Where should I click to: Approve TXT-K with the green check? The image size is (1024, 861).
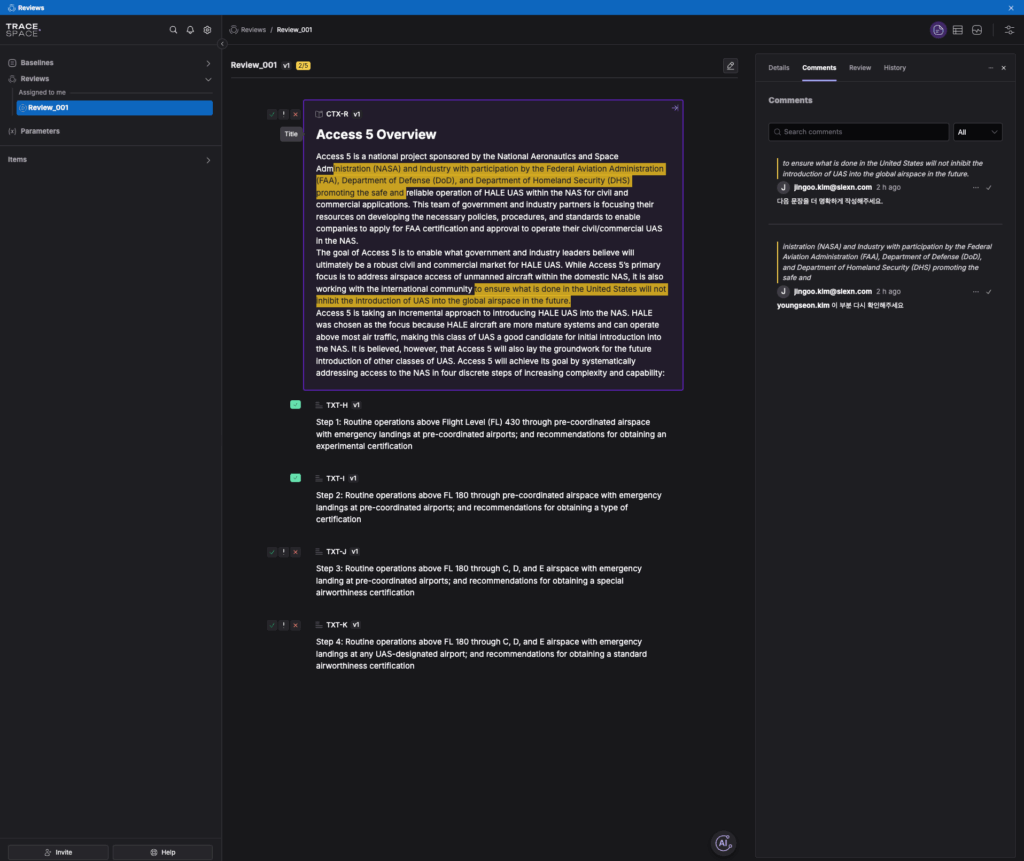[272, 625]
